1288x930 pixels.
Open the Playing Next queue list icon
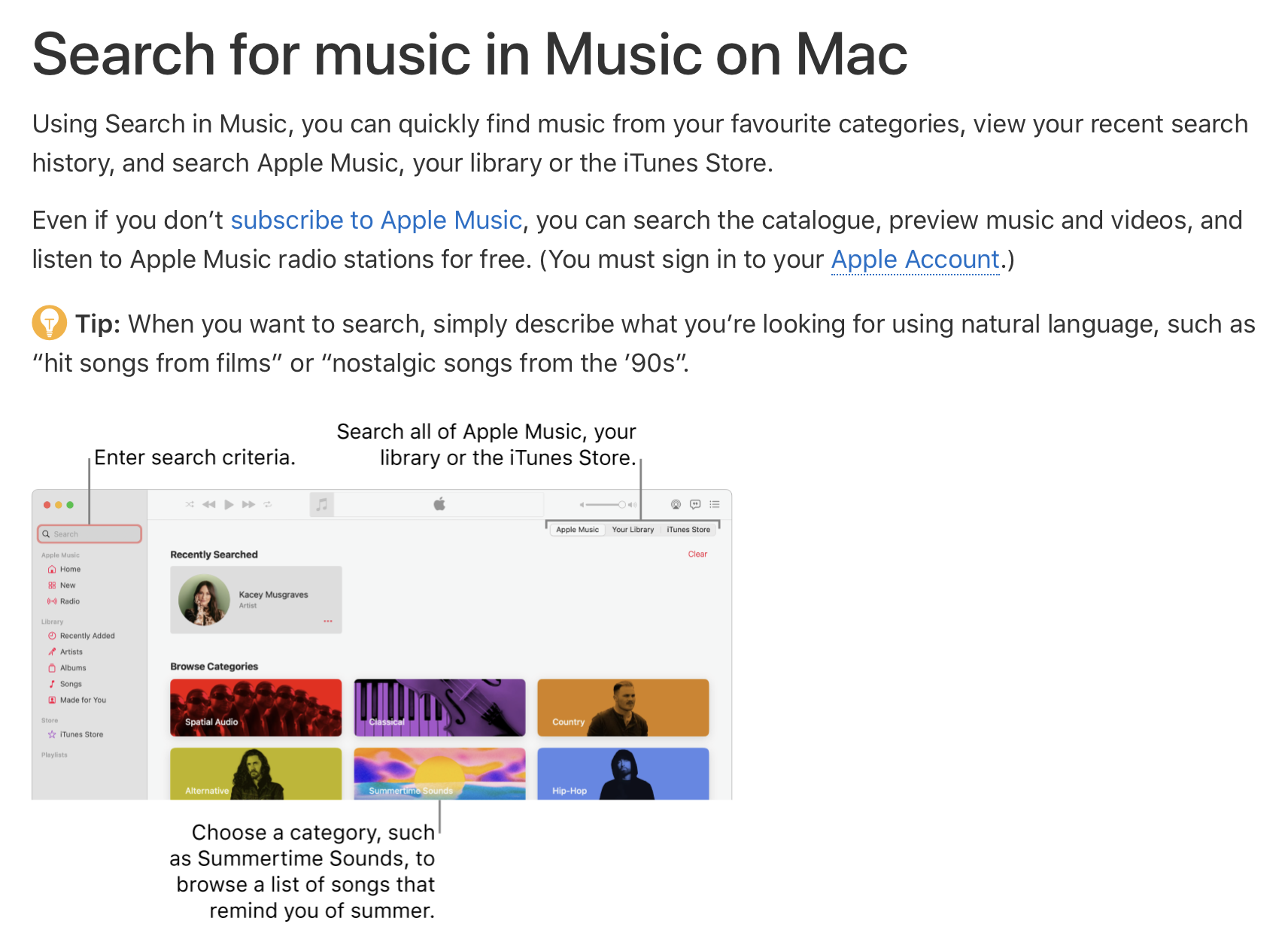pyautogui.click(x=715, y=504)
